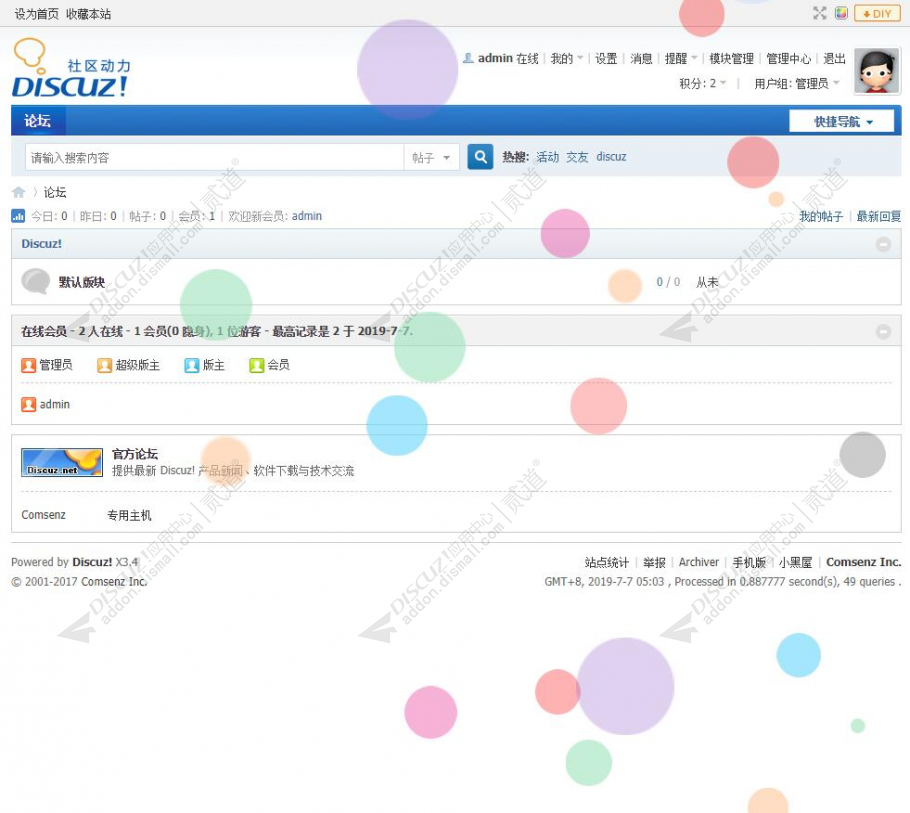Click the home breadcrumb icon
The width and height of the screenshot is (910, 813).
coord(19,192)
